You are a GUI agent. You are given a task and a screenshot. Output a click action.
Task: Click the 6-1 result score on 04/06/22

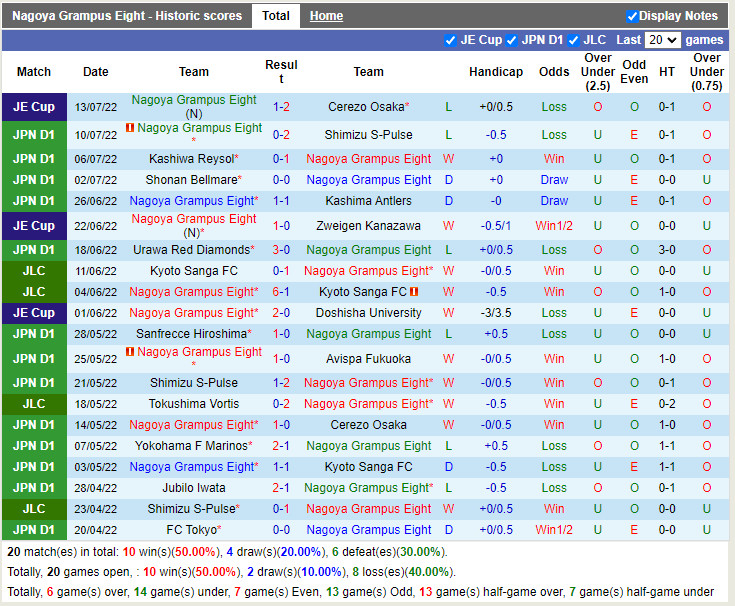click(281, 292)
